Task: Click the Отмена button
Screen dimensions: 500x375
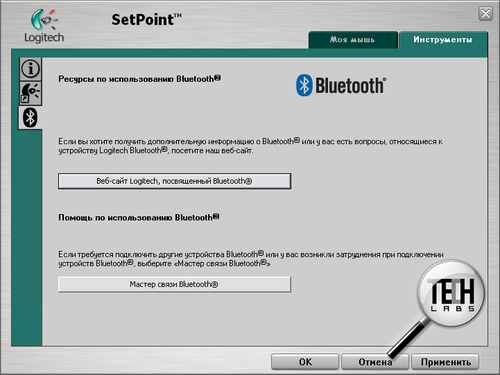Action: (375, 362)
